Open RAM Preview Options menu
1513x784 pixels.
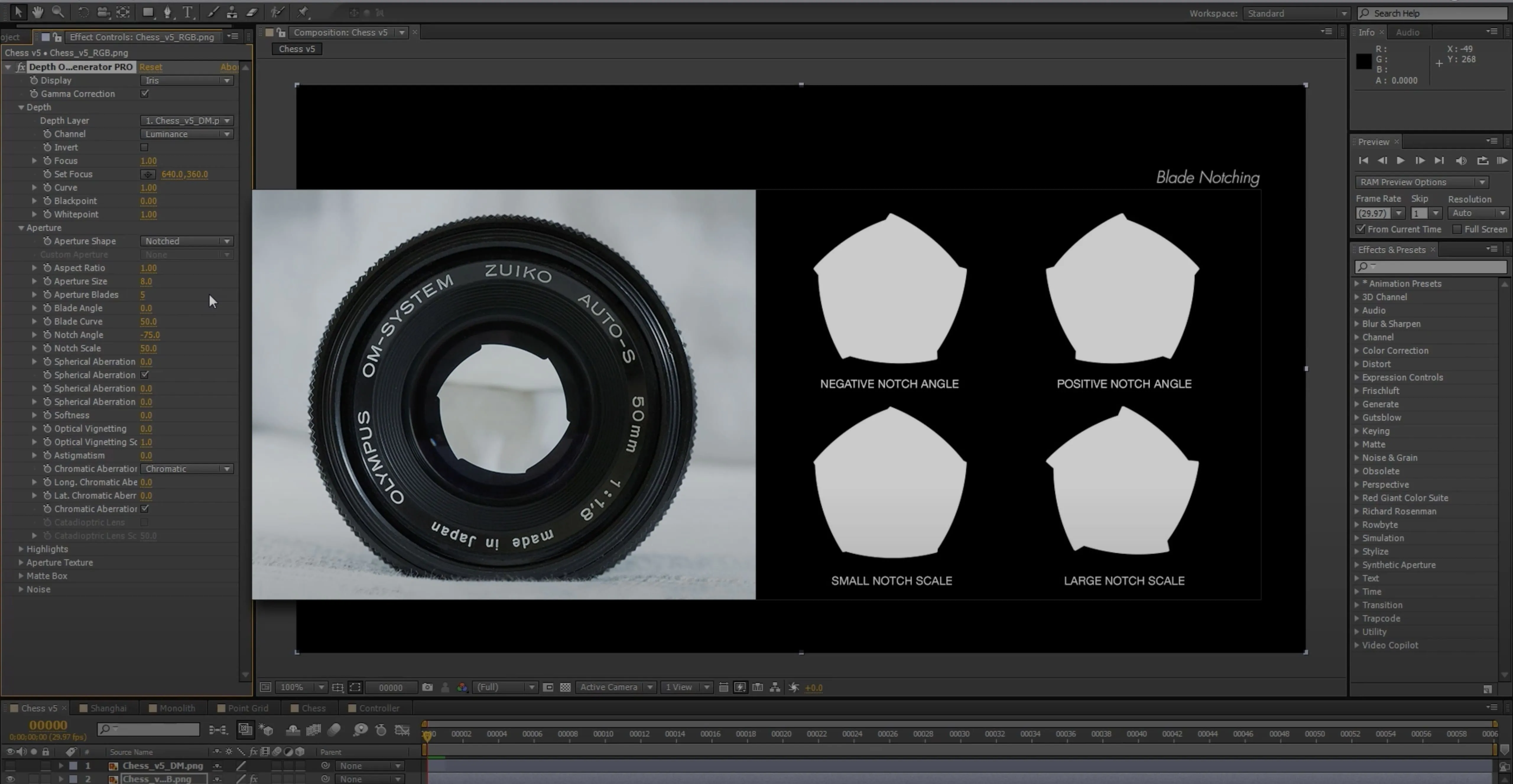point(1421,182)
